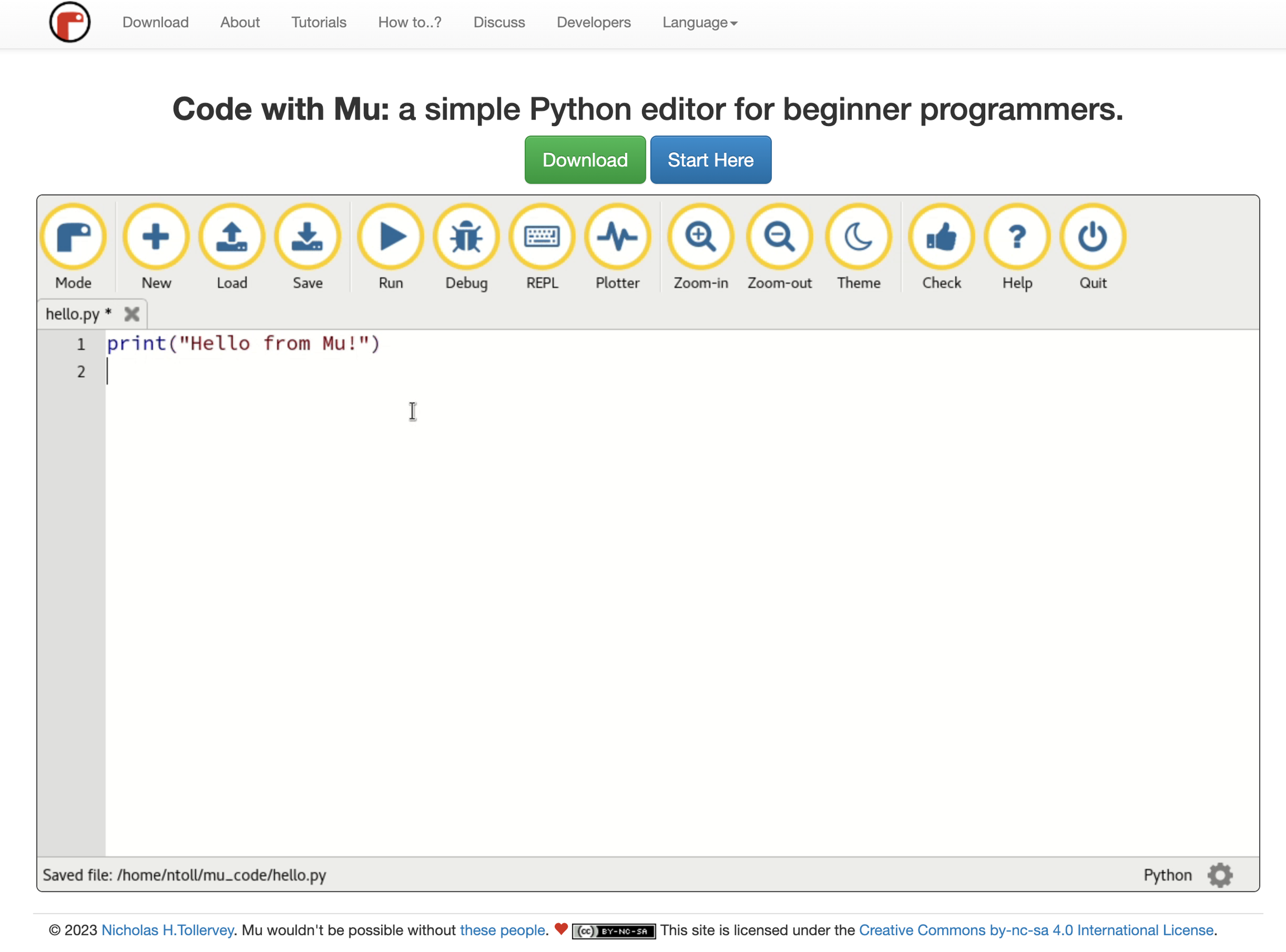Screen dimensions: 1286x952
Task: Close the hello.py tab
Action: [132, 314]
